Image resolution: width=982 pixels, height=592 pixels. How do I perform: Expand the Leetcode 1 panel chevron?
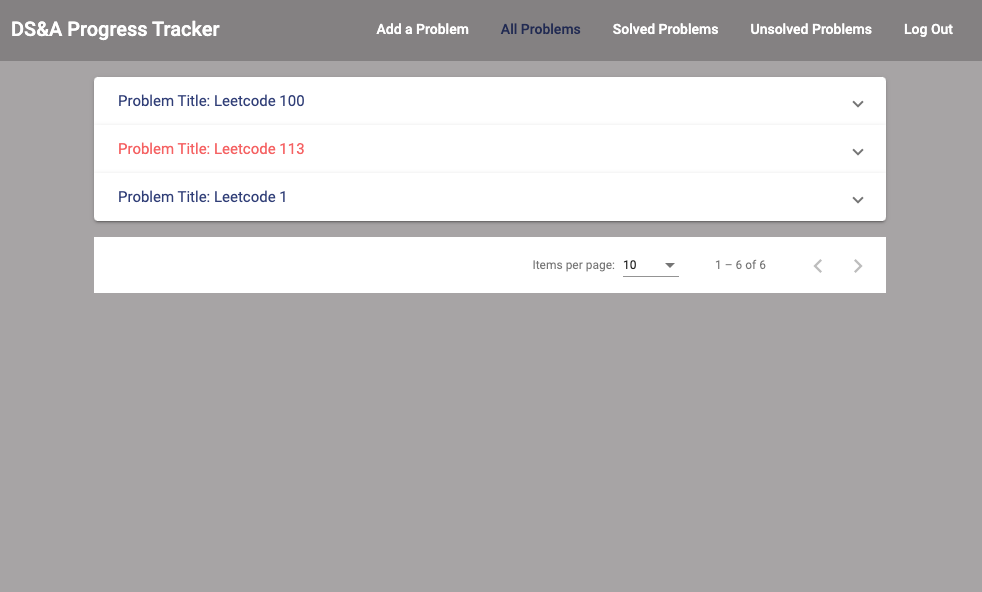(x=857, y=200)
